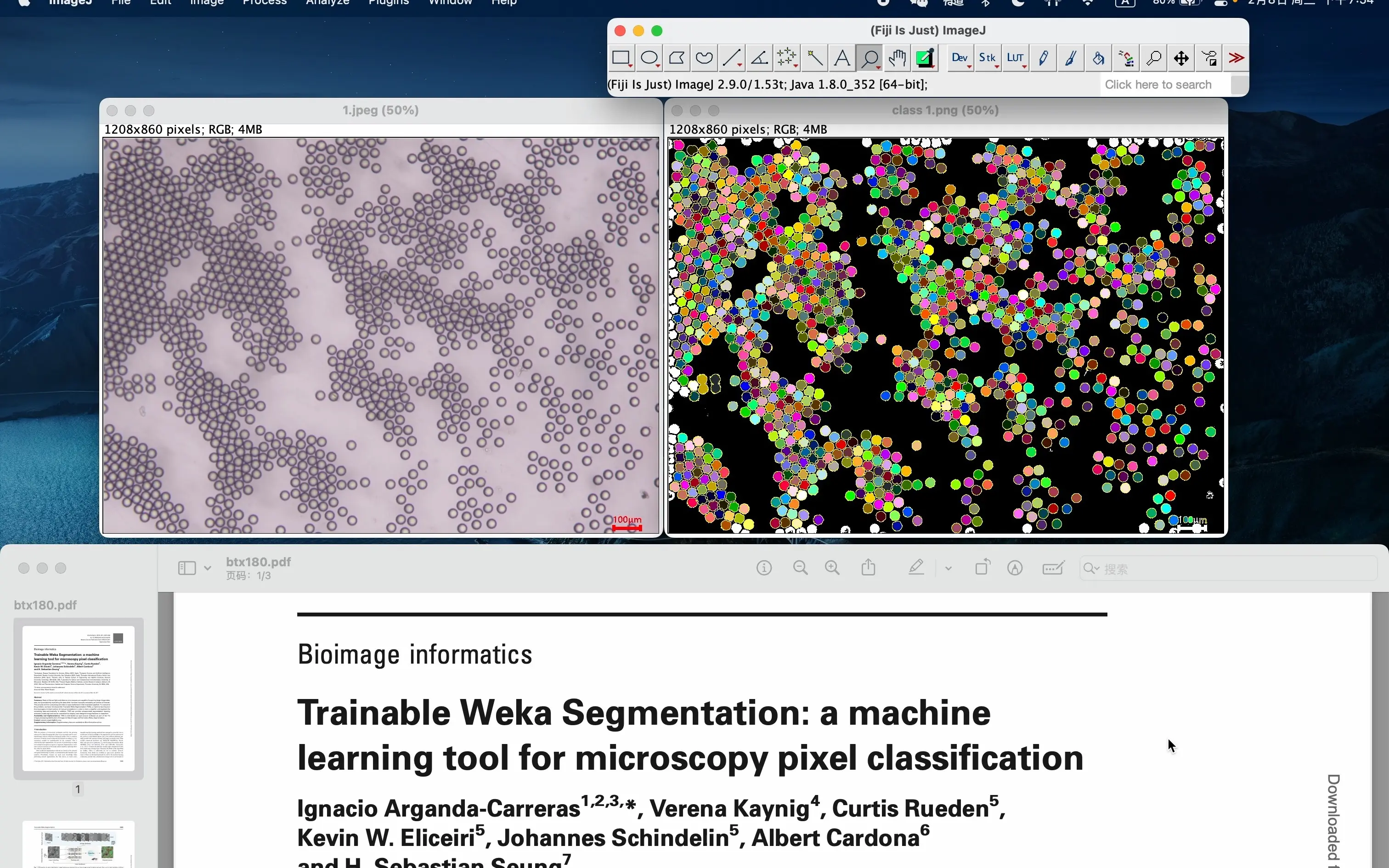Image resolution: width=1389 pixels, height=868 pixels.
Task: Pick the angle measurement tool
Action: [759, 57]
